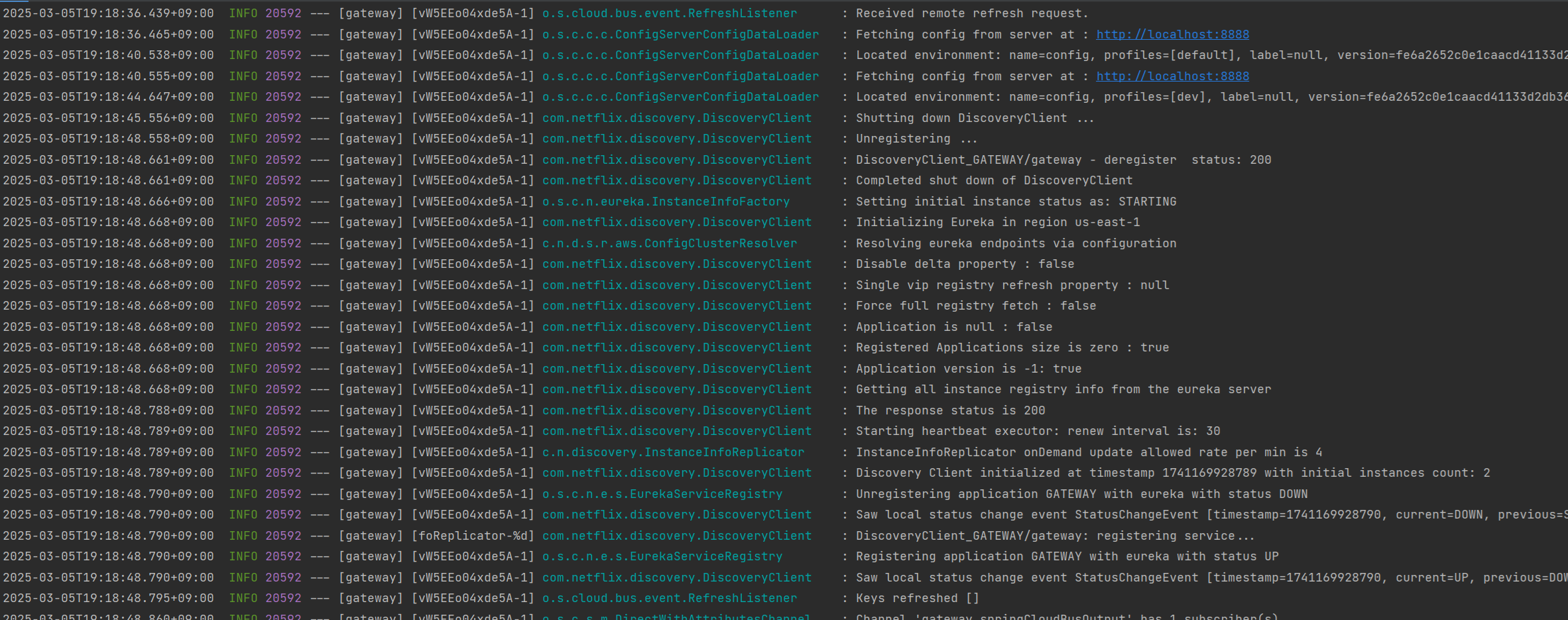Open the localhost:8888 link in the 19:18:36.465 row
The image size is (1568, 620).
tap(1172, 34)
